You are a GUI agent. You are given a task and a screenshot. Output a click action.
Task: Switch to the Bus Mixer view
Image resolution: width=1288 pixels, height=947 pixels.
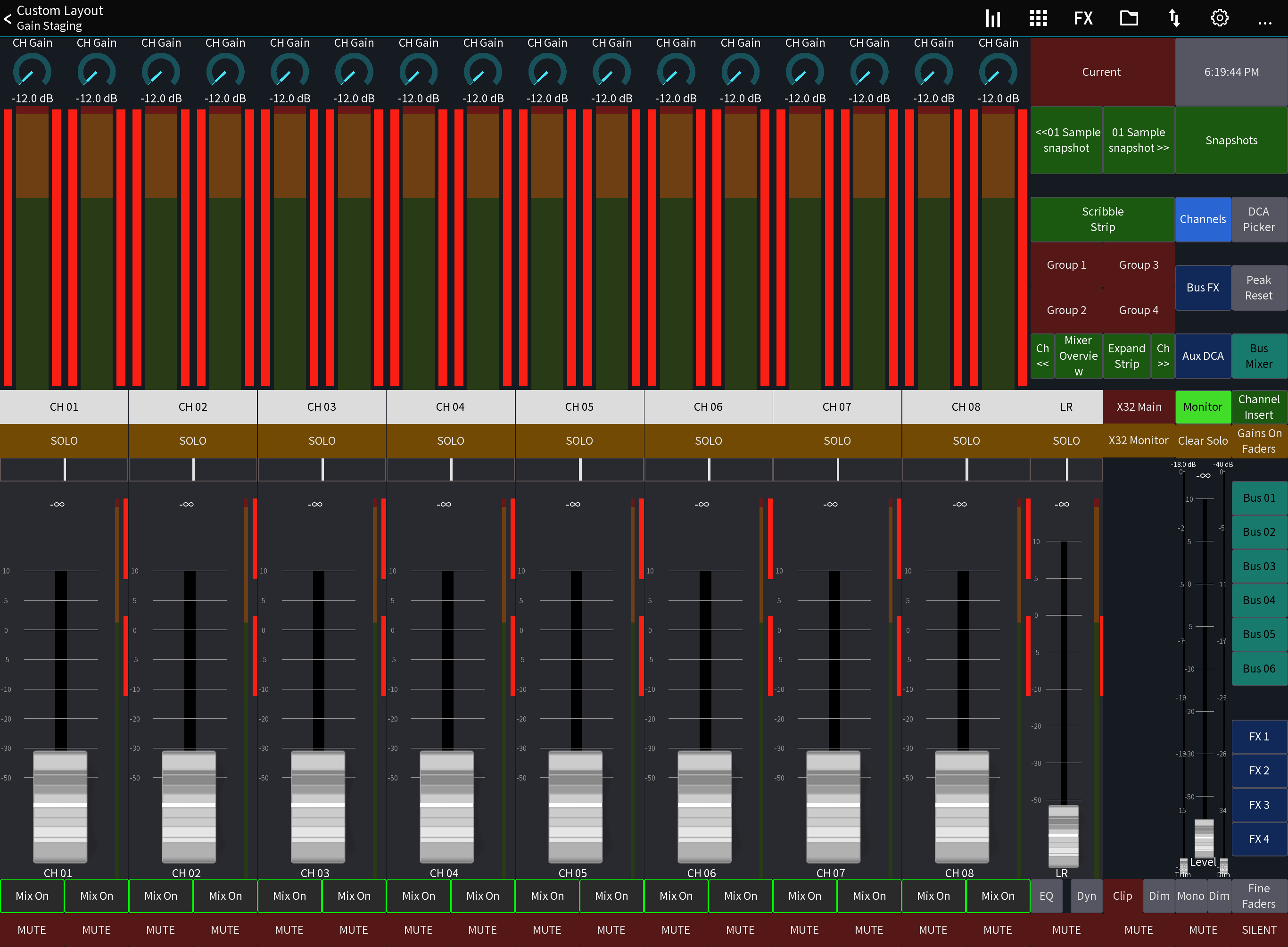[1259, 356]
